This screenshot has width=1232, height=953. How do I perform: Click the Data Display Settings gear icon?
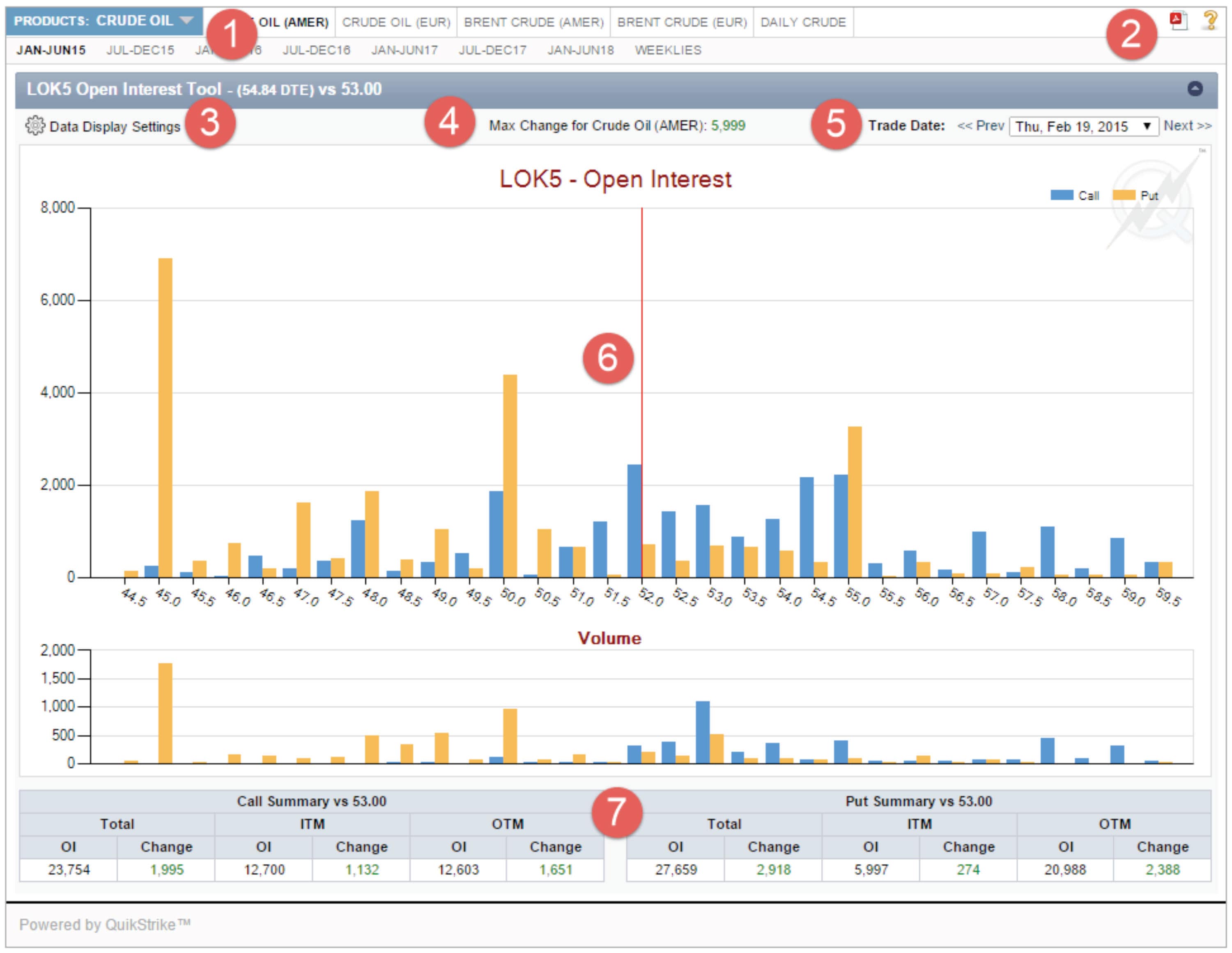coord(35,126)
